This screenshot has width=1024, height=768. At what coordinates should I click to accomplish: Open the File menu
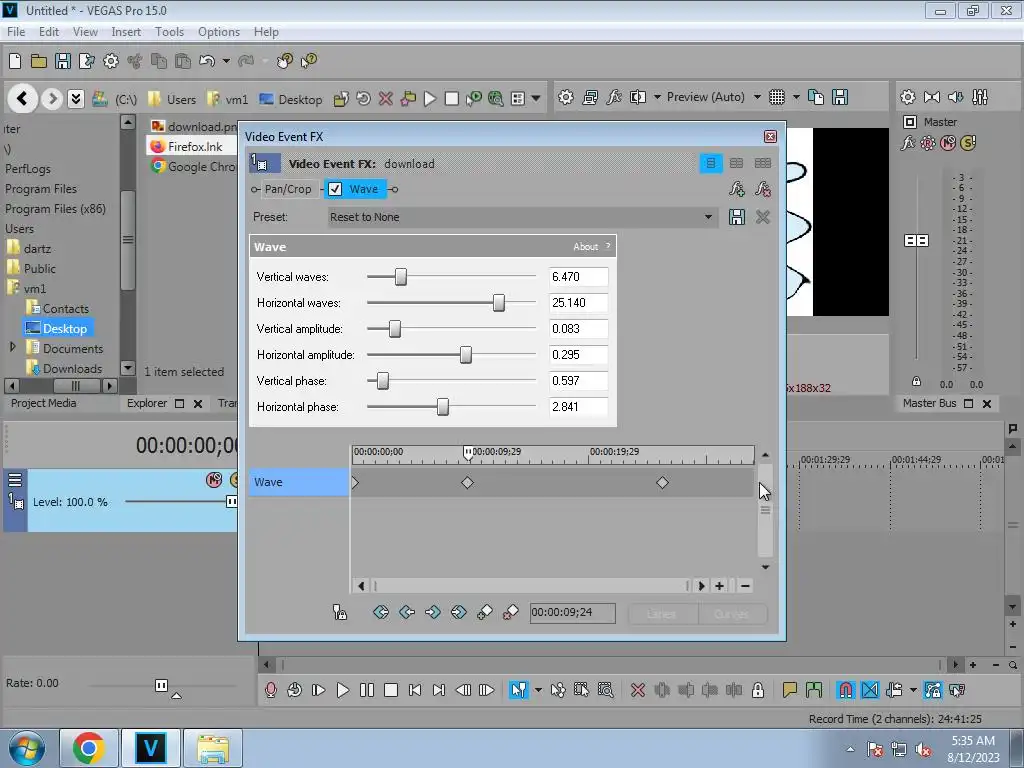point(16,32)
